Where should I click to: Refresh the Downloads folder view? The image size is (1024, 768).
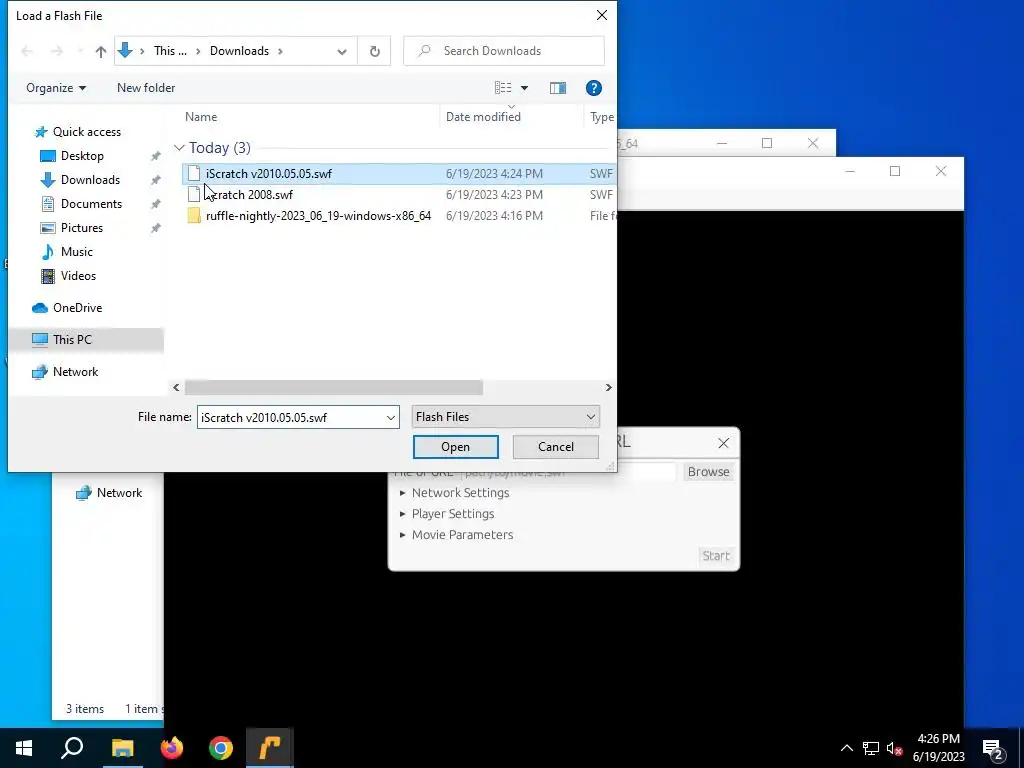click(374, 51)
